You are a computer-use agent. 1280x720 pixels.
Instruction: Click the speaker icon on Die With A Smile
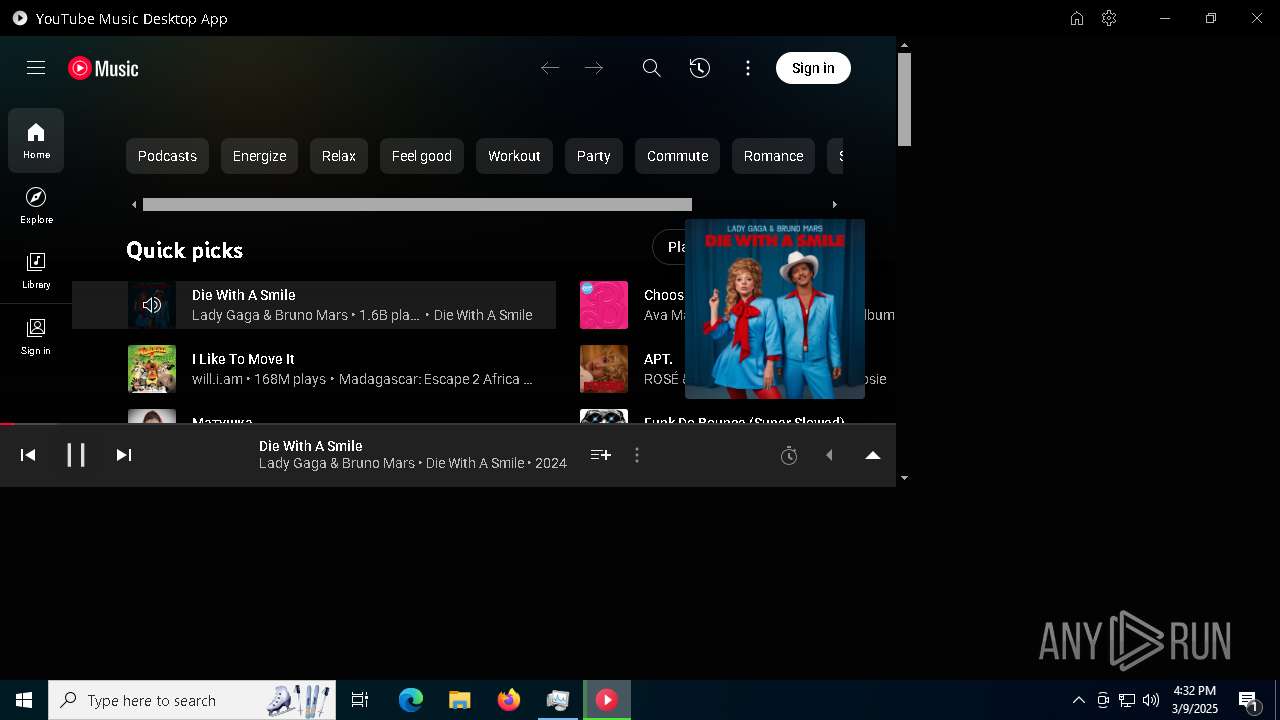[x=152, y=305]
